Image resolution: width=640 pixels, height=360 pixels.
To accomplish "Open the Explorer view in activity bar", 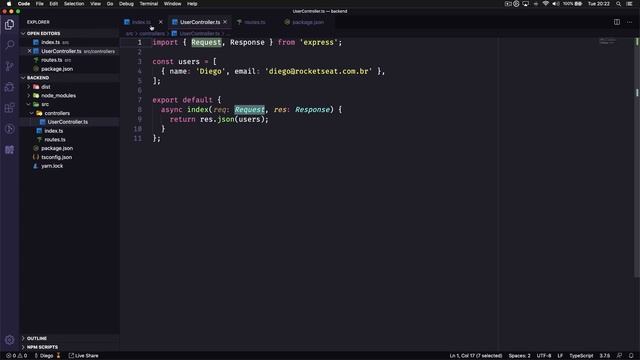I will point(9,25).
